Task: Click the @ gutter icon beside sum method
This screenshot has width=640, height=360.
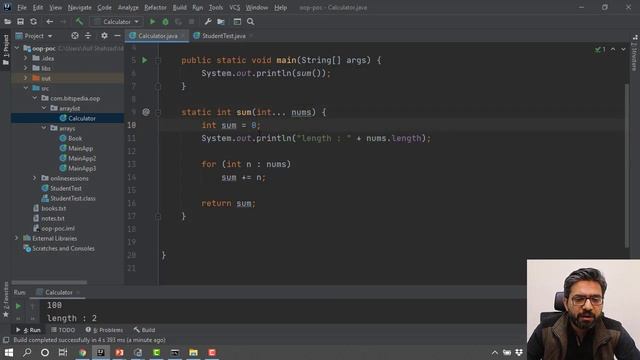Action: pos(146,112)
